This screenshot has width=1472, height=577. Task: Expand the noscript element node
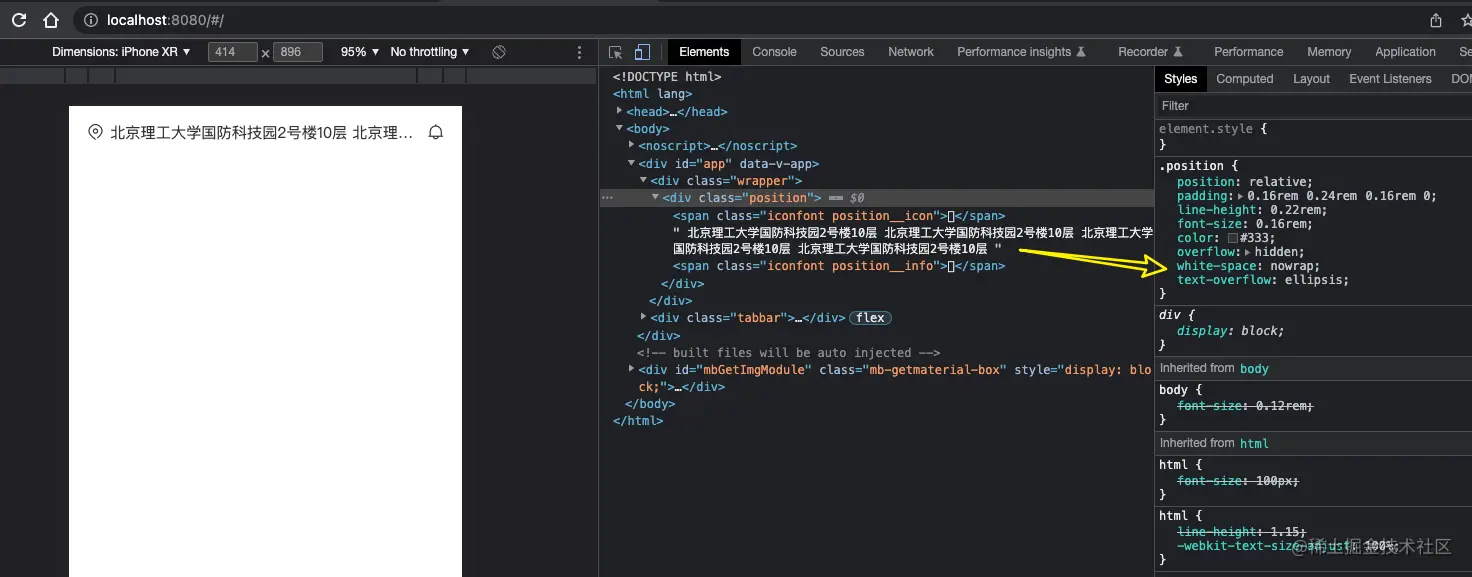pyautogui.click(x=632, y=145)
